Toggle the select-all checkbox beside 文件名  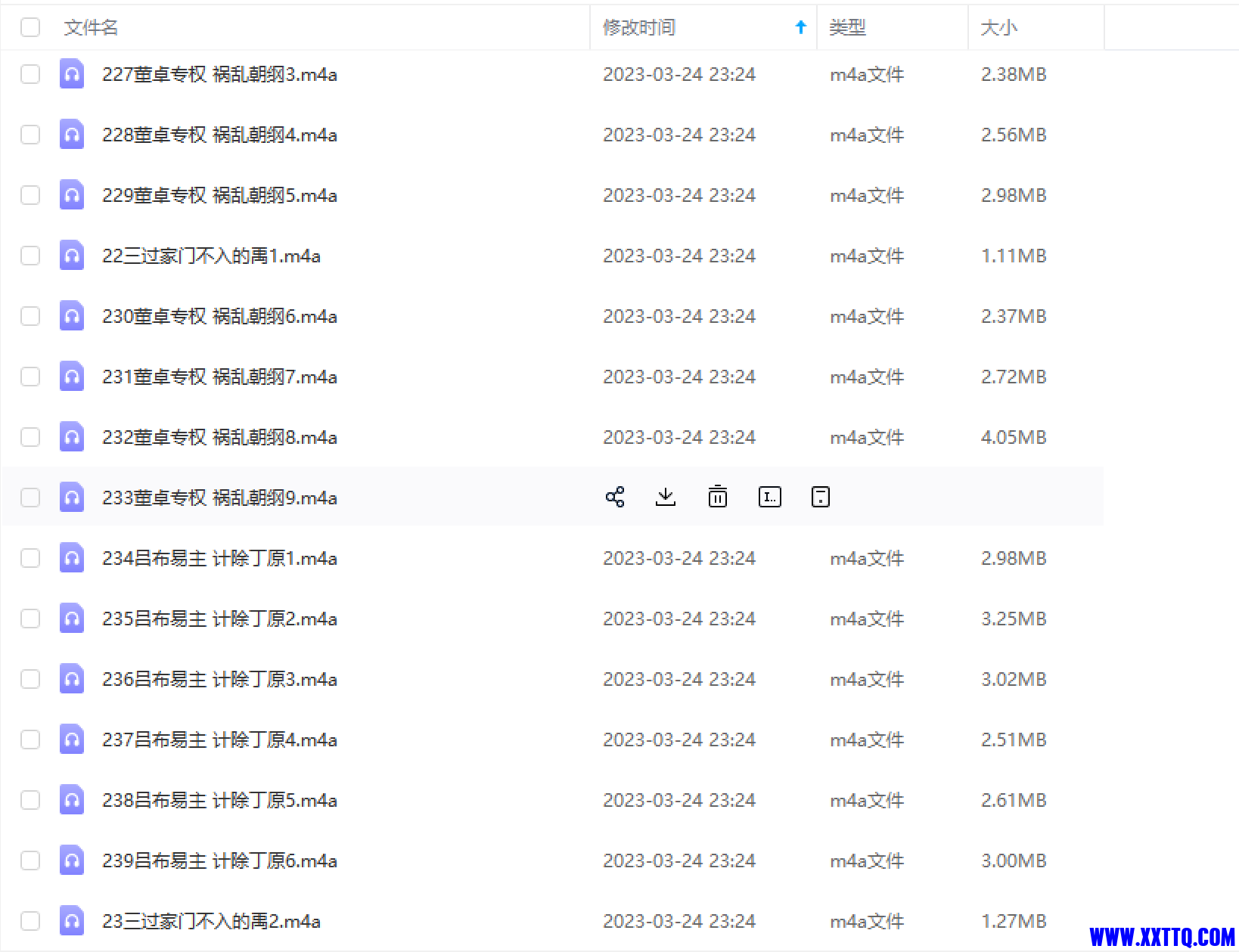tap(30, 27)
